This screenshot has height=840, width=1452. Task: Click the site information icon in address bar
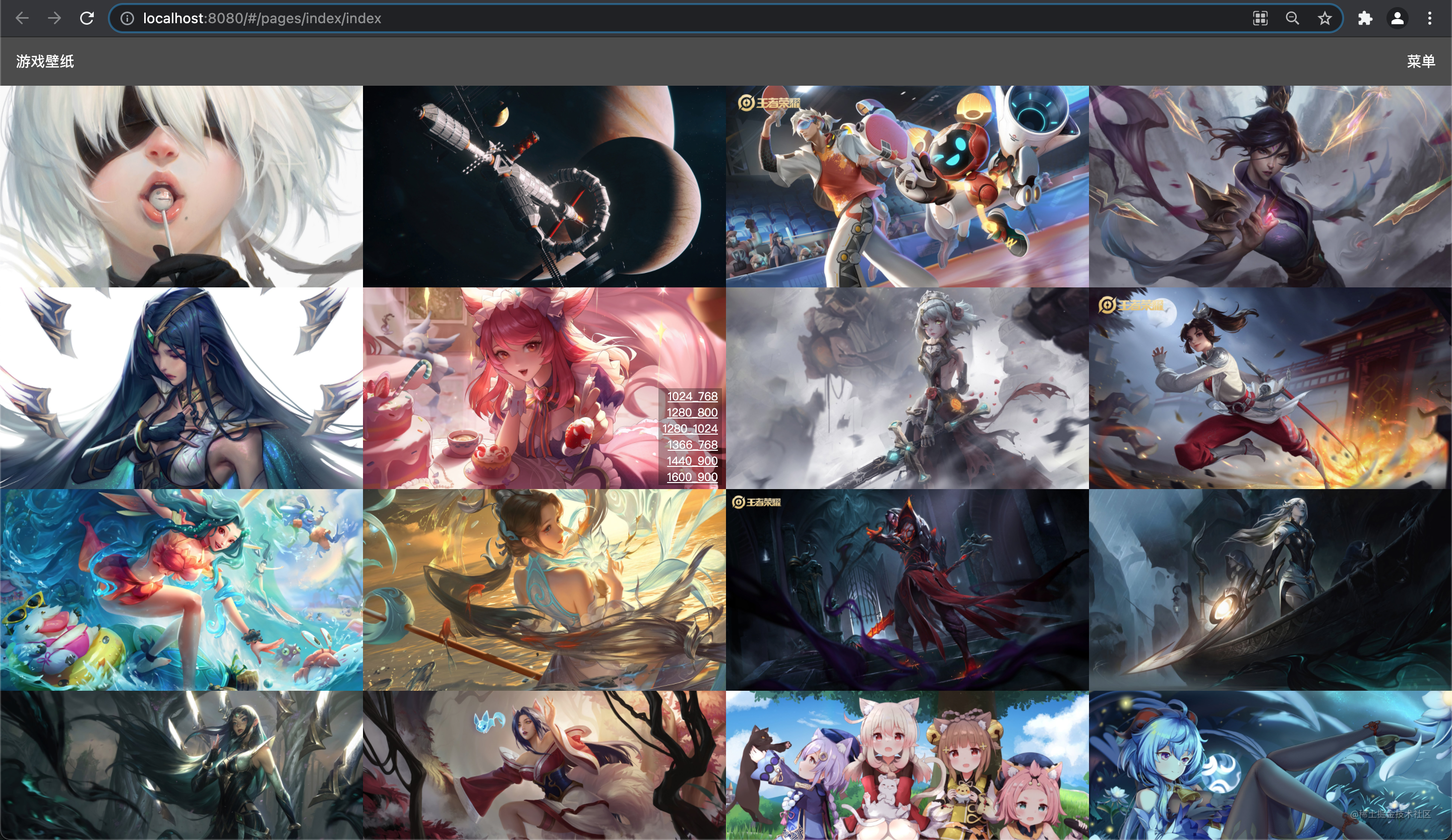[127, 19]
